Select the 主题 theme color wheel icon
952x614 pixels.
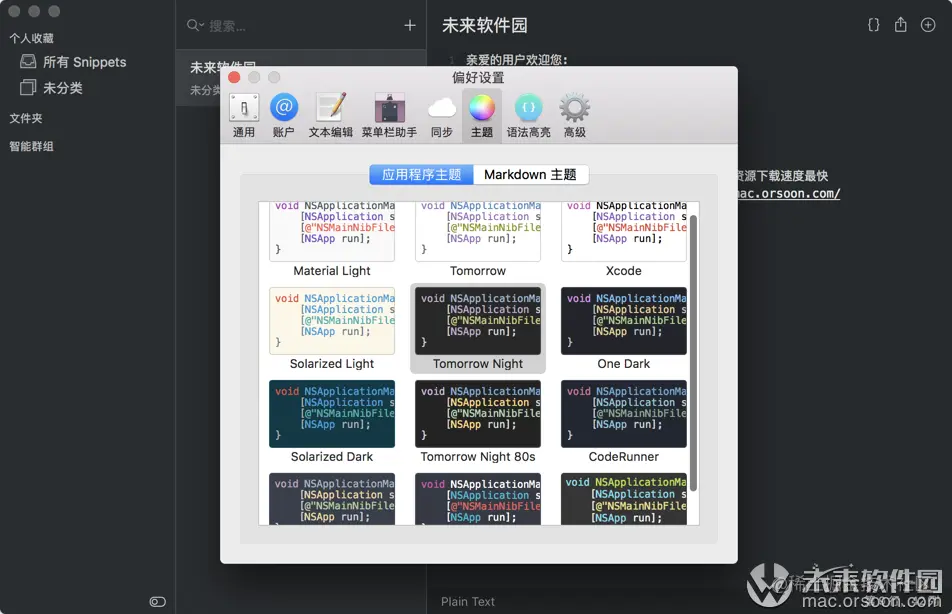tap(482, 108)
